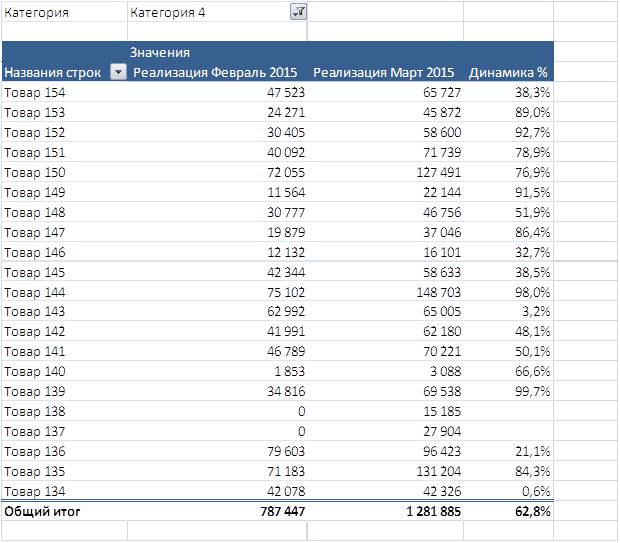Click the Товар 134 row label
Screen dimensions: 620x543
(x=35, y=491)
